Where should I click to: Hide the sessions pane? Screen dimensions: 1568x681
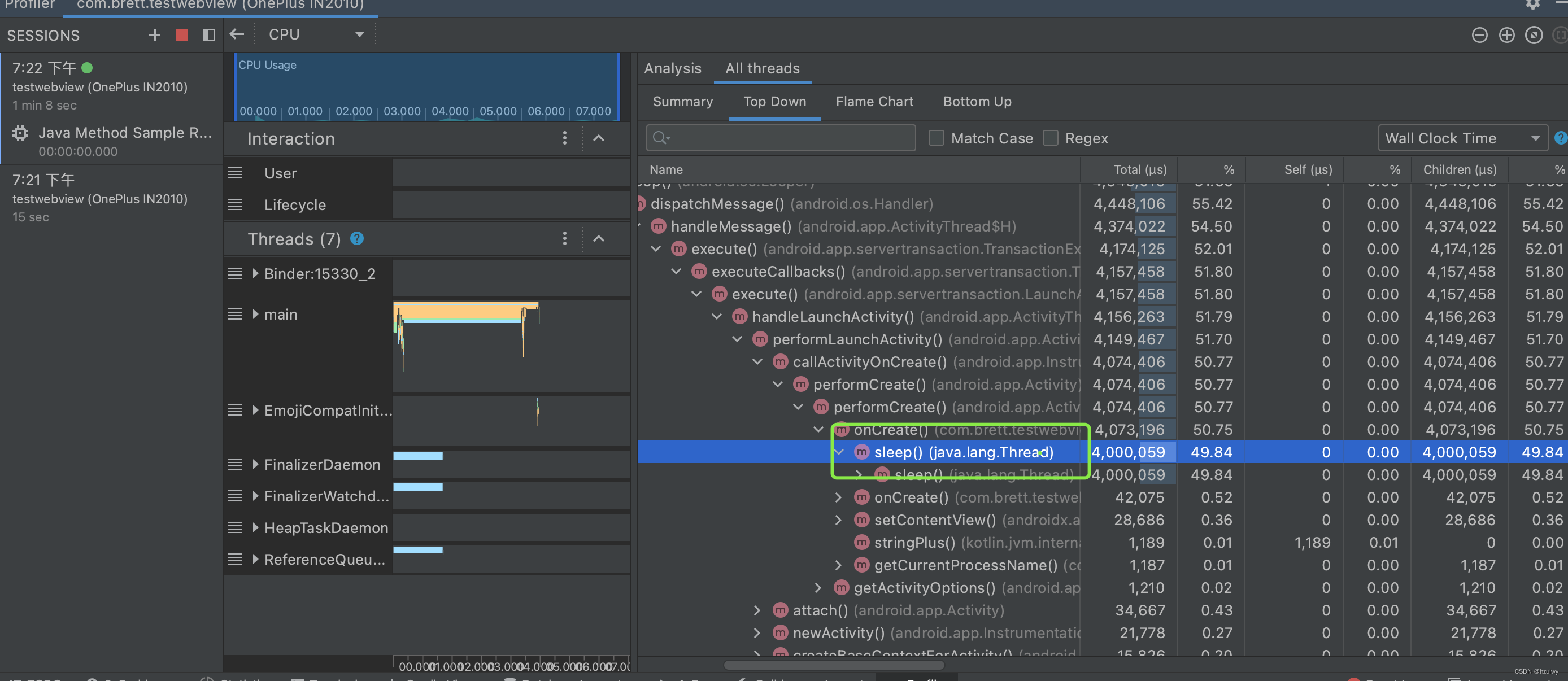point(208,36)
